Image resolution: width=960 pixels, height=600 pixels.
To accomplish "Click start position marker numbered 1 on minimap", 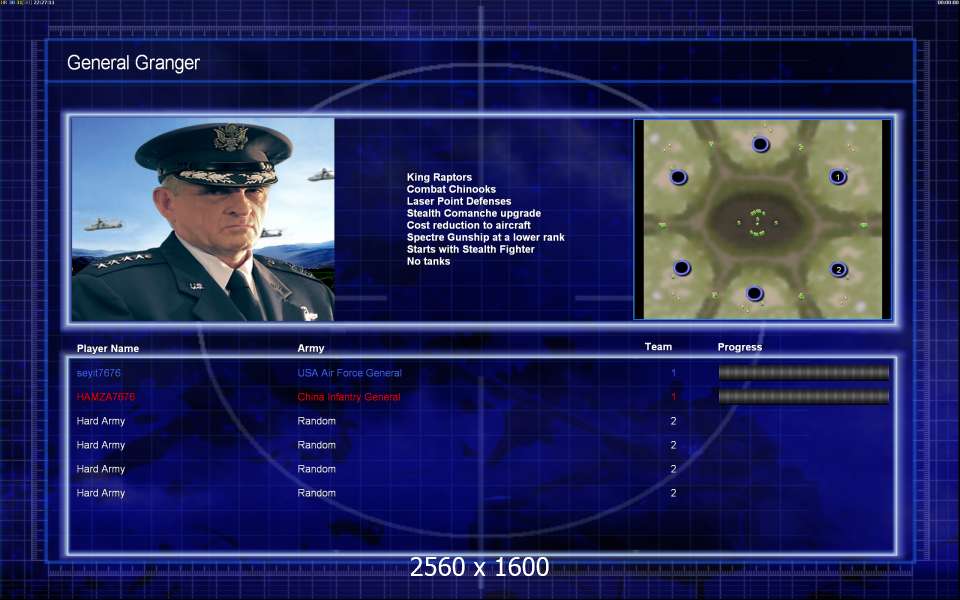I will click(x=838, y=177).
